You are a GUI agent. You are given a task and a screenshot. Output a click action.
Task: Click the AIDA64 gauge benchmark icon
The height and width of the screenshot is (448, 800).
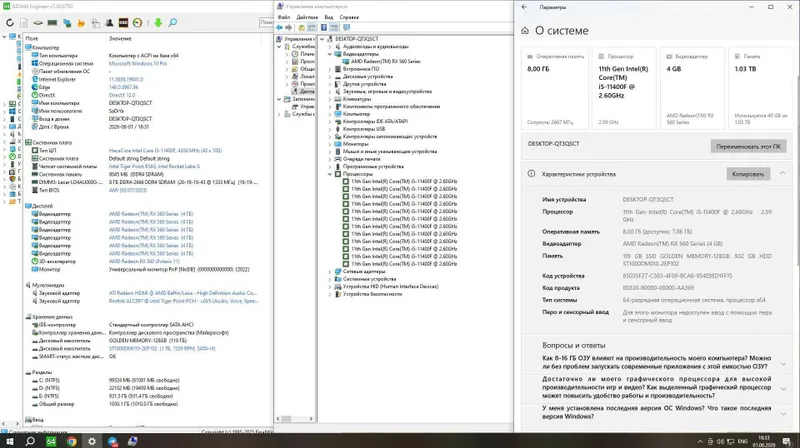137,23
